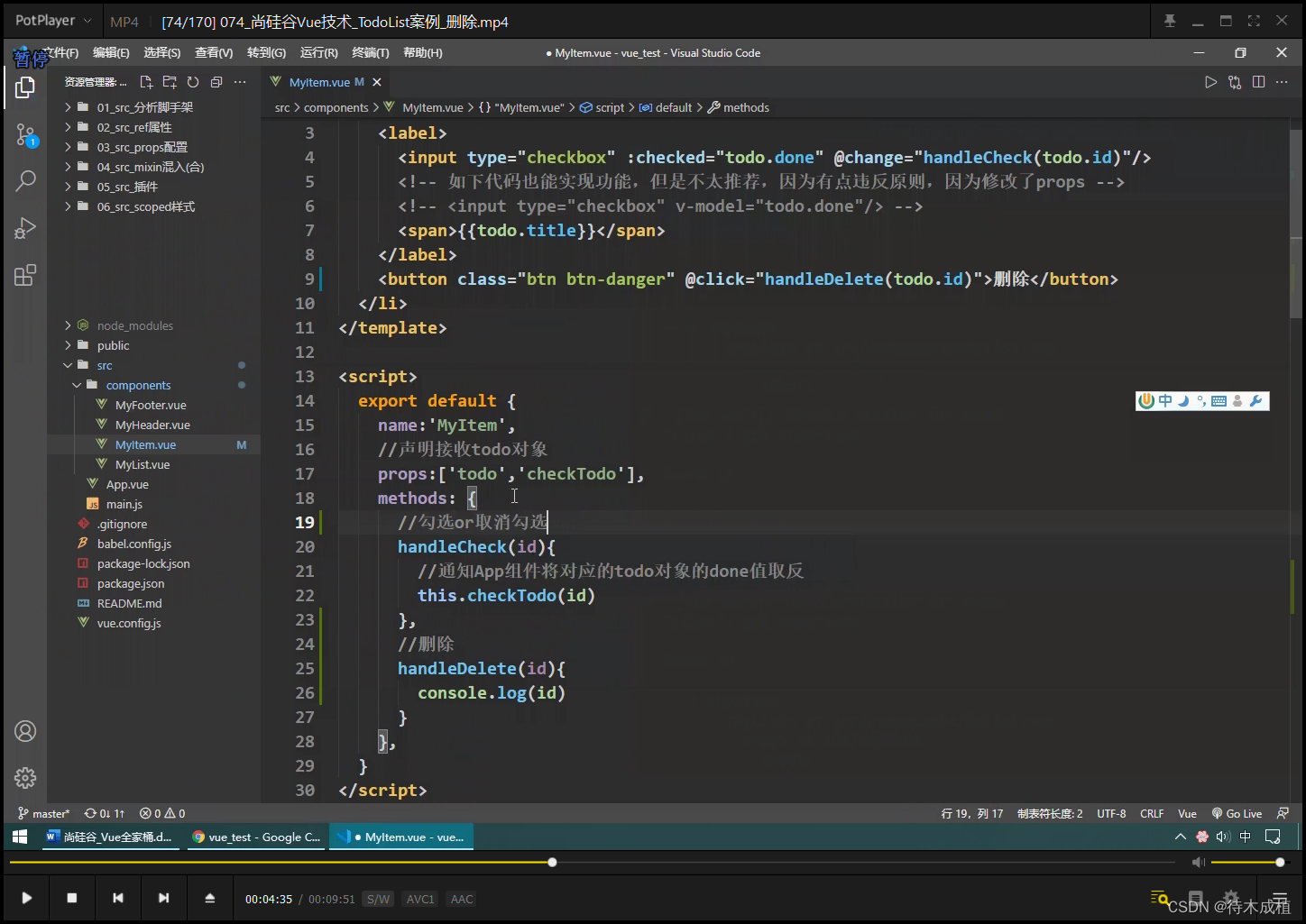Switch to Google Chrome vue_test taskbar item
This screenshot has height=924, width=1306.
click(x=257, y=837)
